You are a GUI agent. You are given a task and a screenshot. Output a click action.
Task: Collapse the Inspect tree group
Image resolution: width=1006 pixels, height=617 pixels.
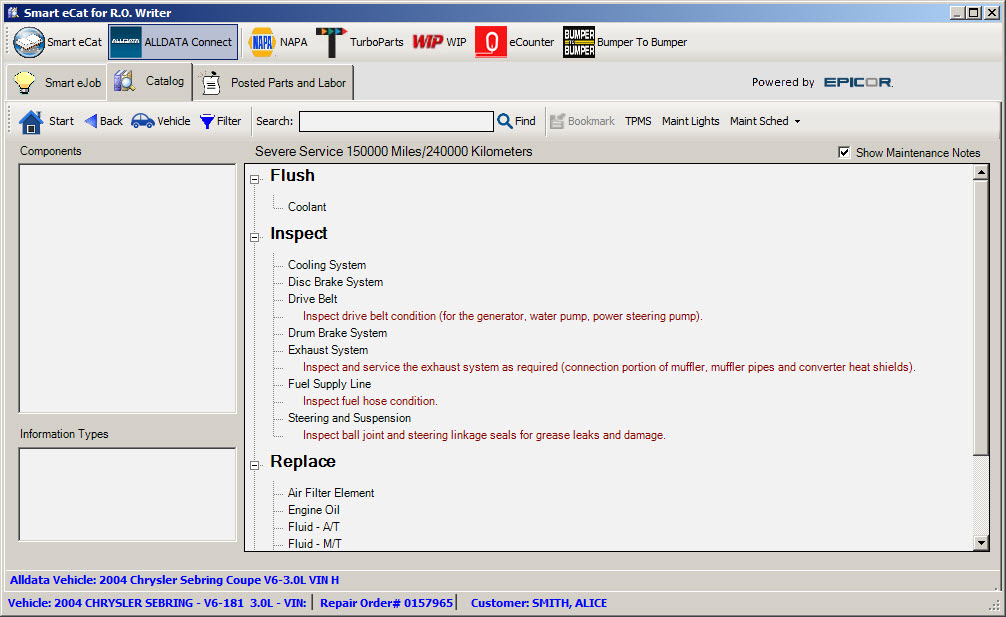tap(255, 238)
